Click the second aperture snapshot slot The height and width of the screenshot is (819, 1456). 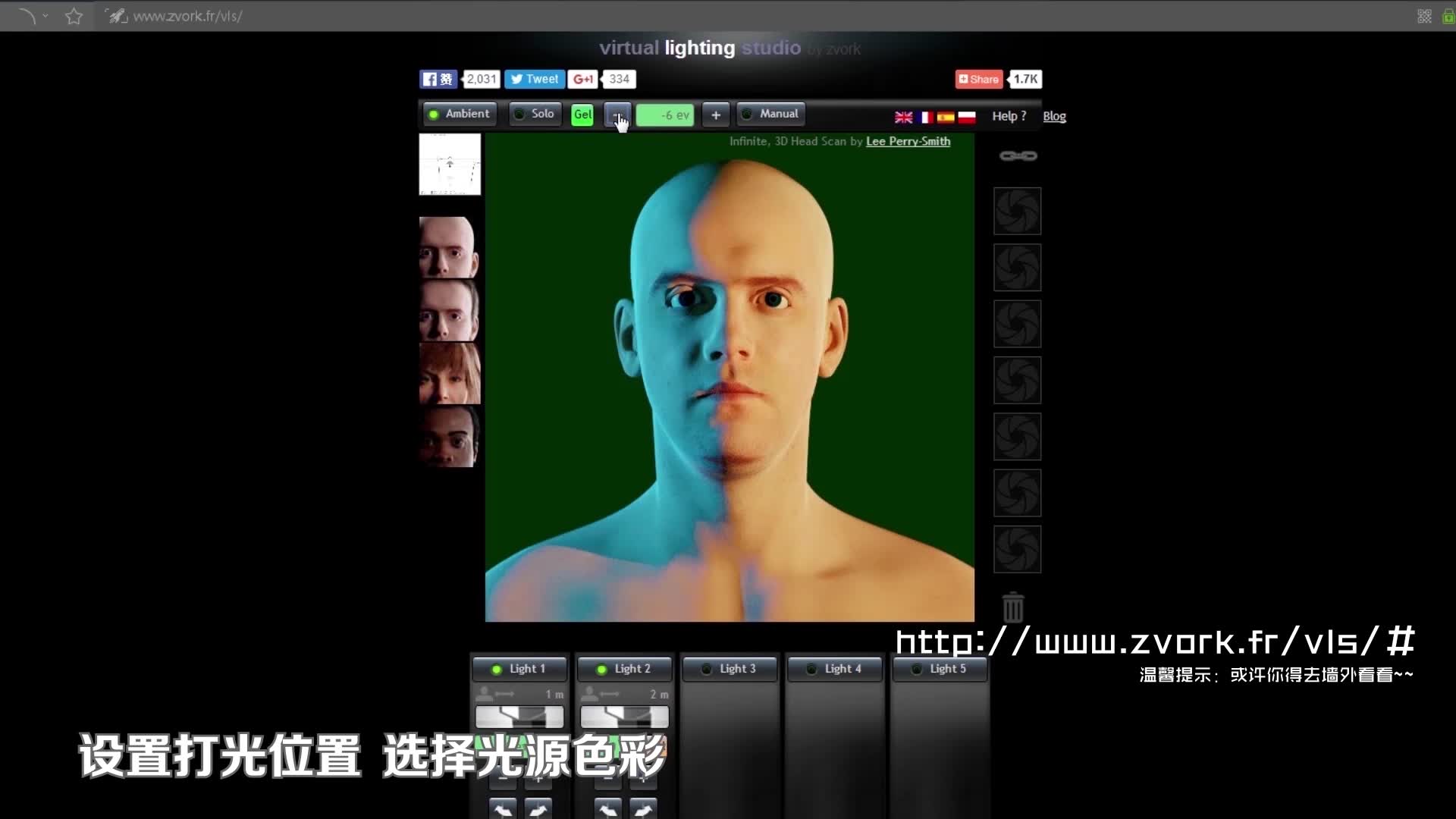(1018, 267)
